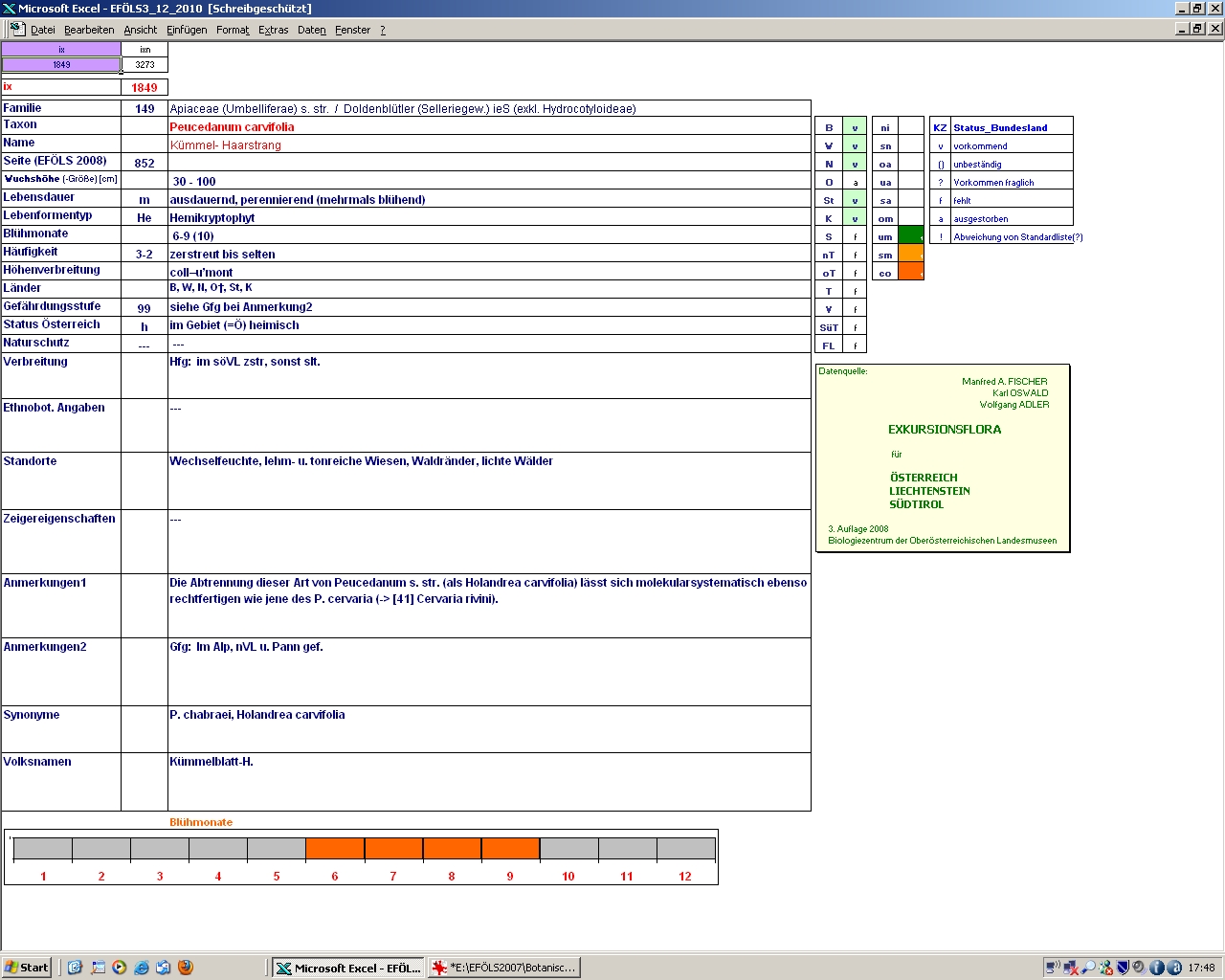Screen dimensions: 1225x980
Task: Click the Bundesland 'St' status cell
Action: click(x=855, y=200)
